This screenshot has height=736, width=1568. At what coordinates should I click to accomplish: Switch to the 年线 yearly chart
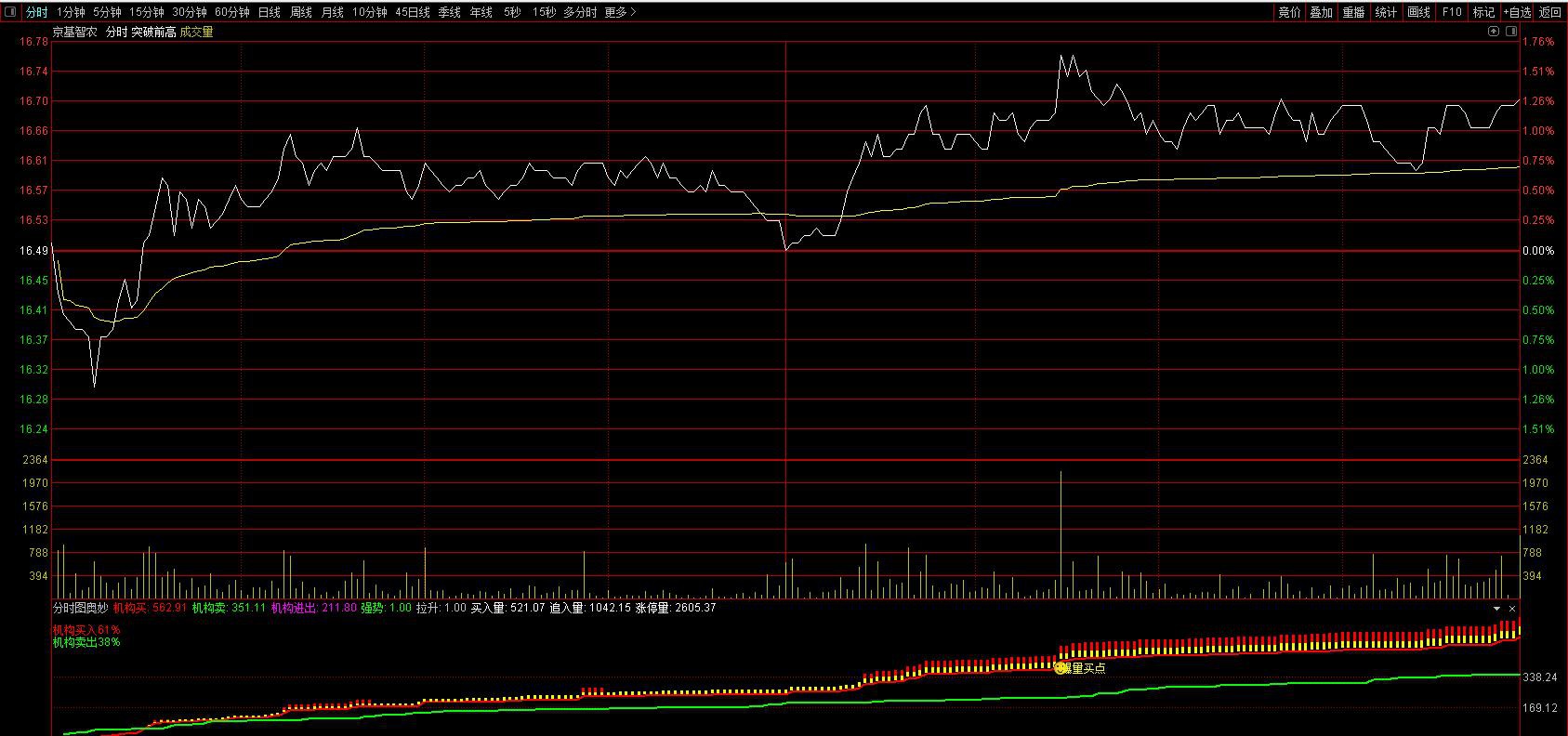(x=481, y=12)
